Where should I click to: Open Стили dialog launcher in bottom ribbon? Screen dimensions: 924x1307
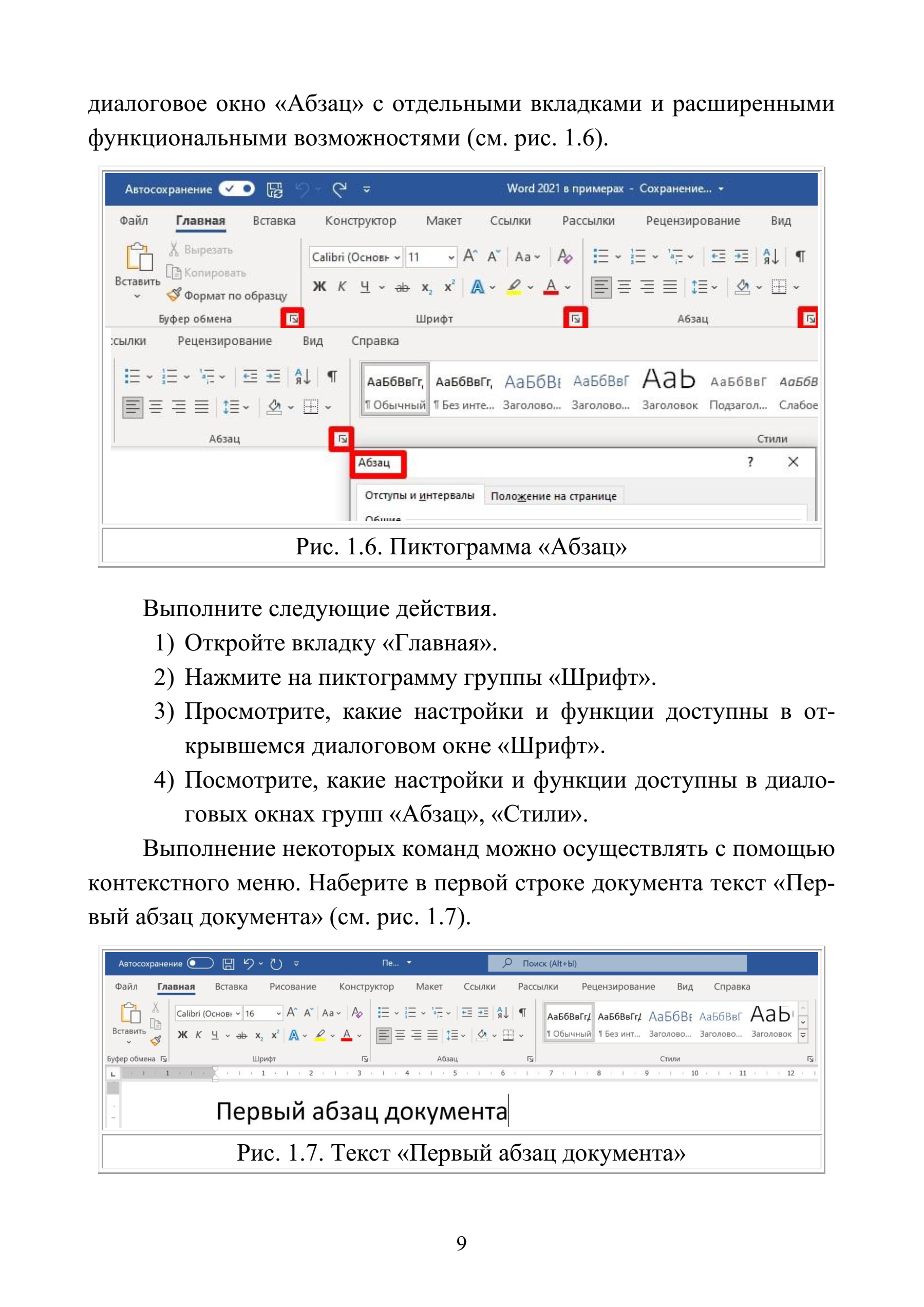click(810, 1059)
